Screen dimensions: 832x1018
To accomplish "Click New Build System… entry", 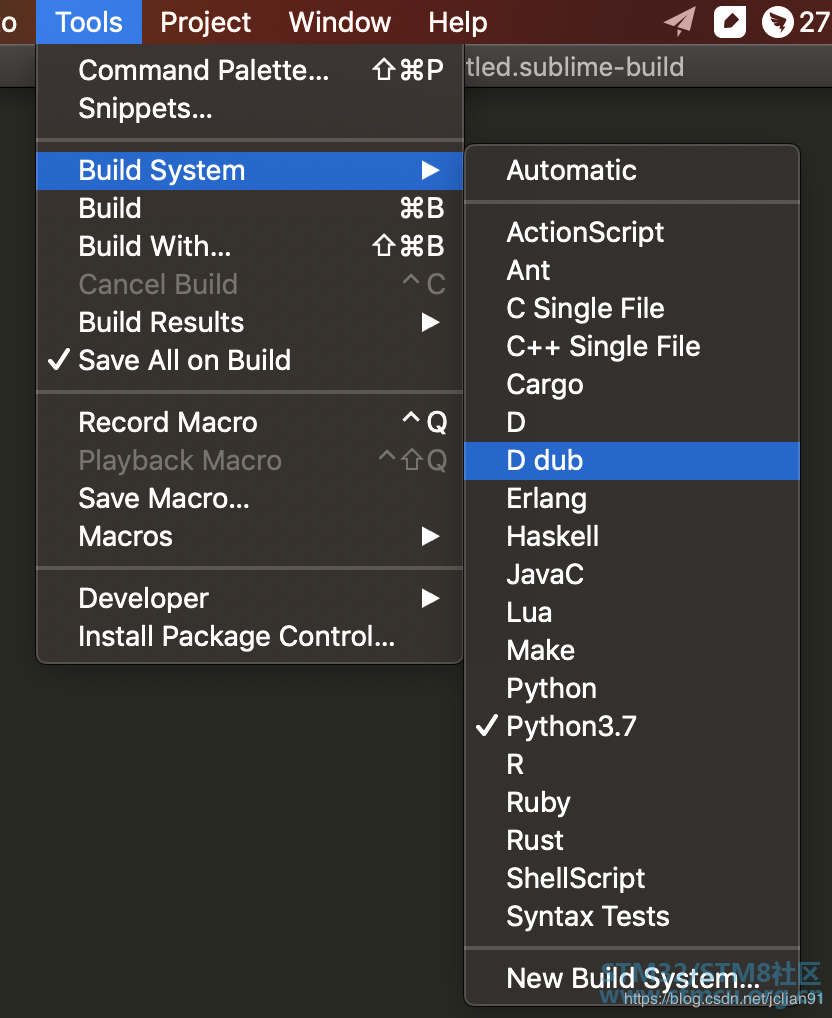I will [x=632, y=978].
